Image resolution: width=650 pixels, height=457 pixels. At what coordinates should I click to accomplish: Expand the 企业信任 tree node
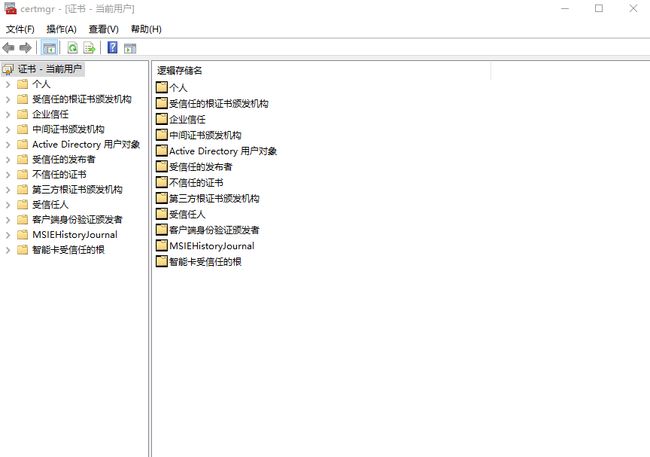click(8, 114)
